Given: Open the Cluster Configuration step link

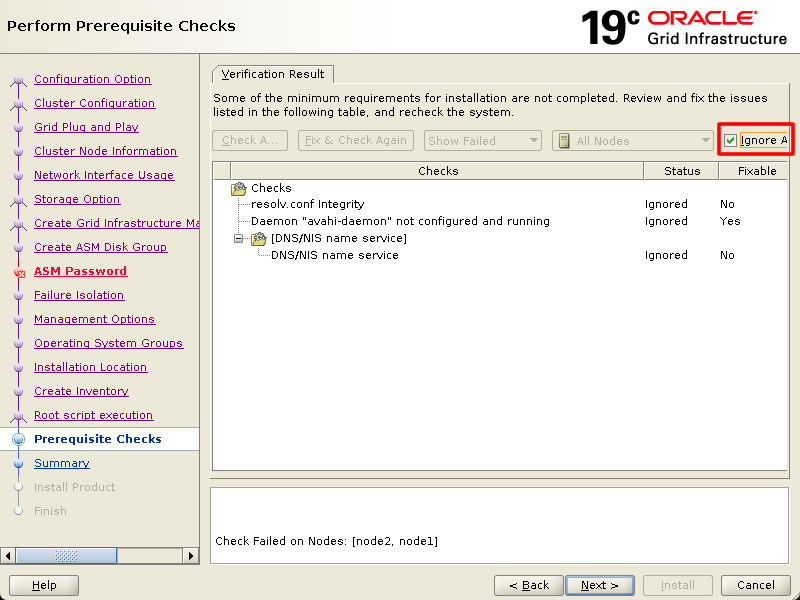Looking at the screenshot, I should pos(94,103).
